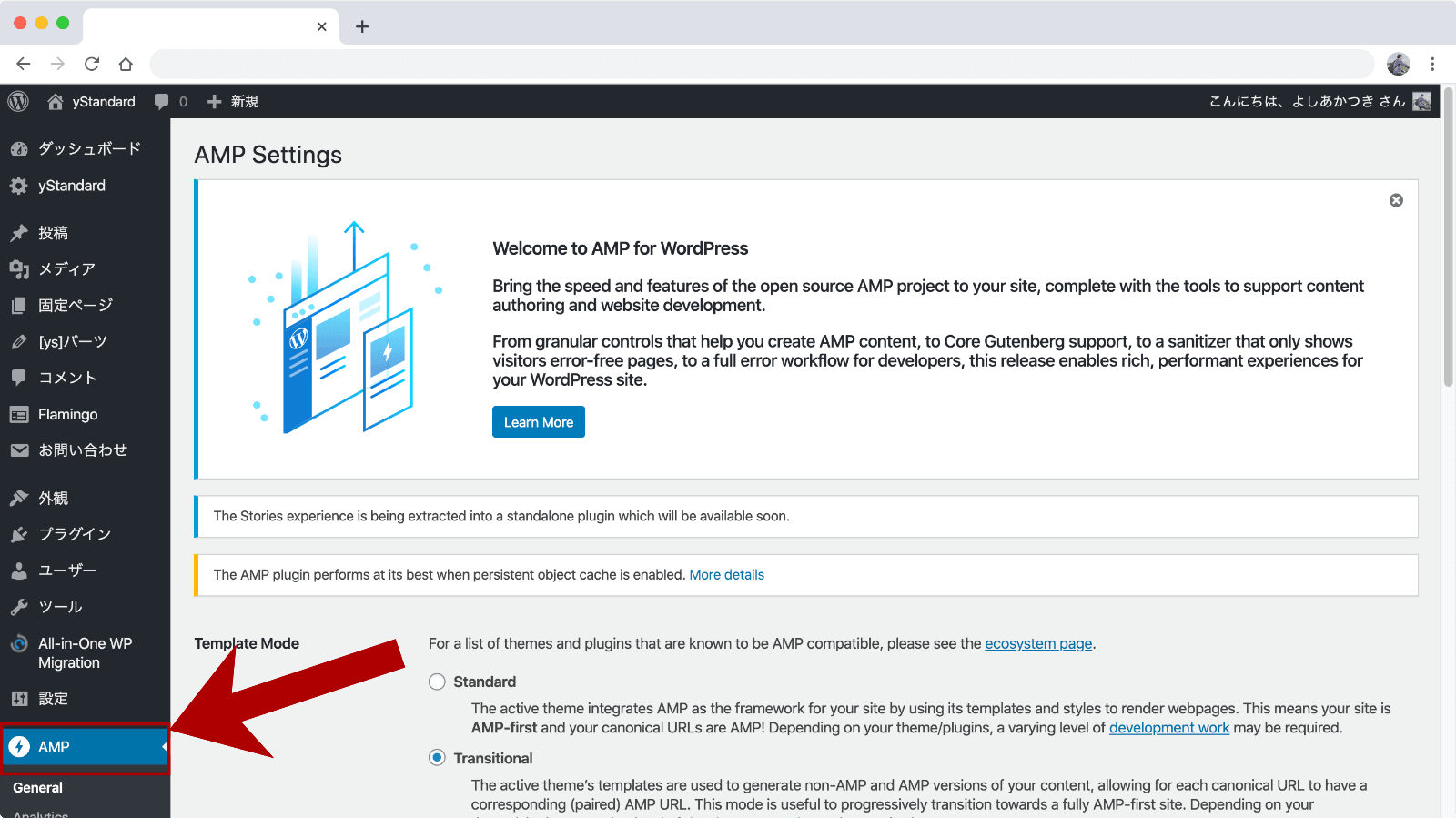Open the General submenu under AMP

[x=37, y=788]
